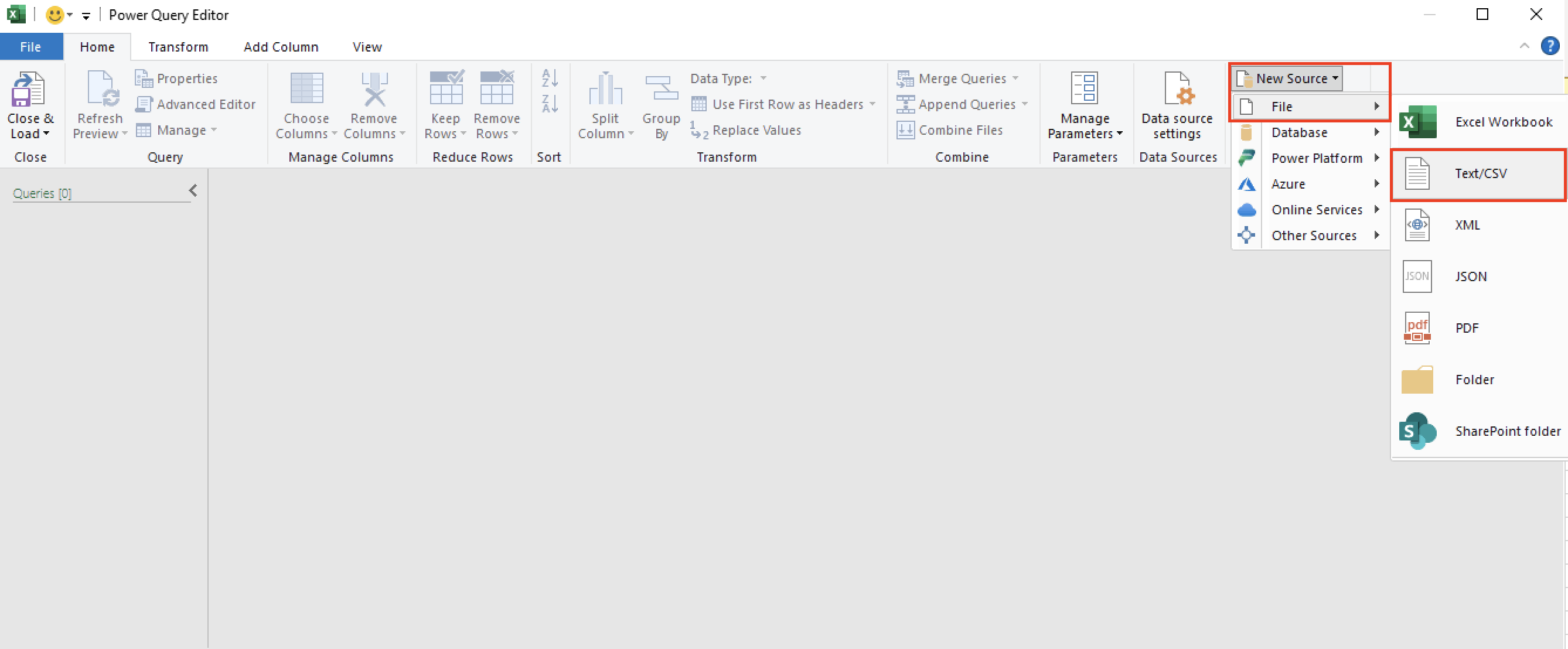Open the Data Type dropdown
This screenshot has width=1568, height=649.
[763, 78]
